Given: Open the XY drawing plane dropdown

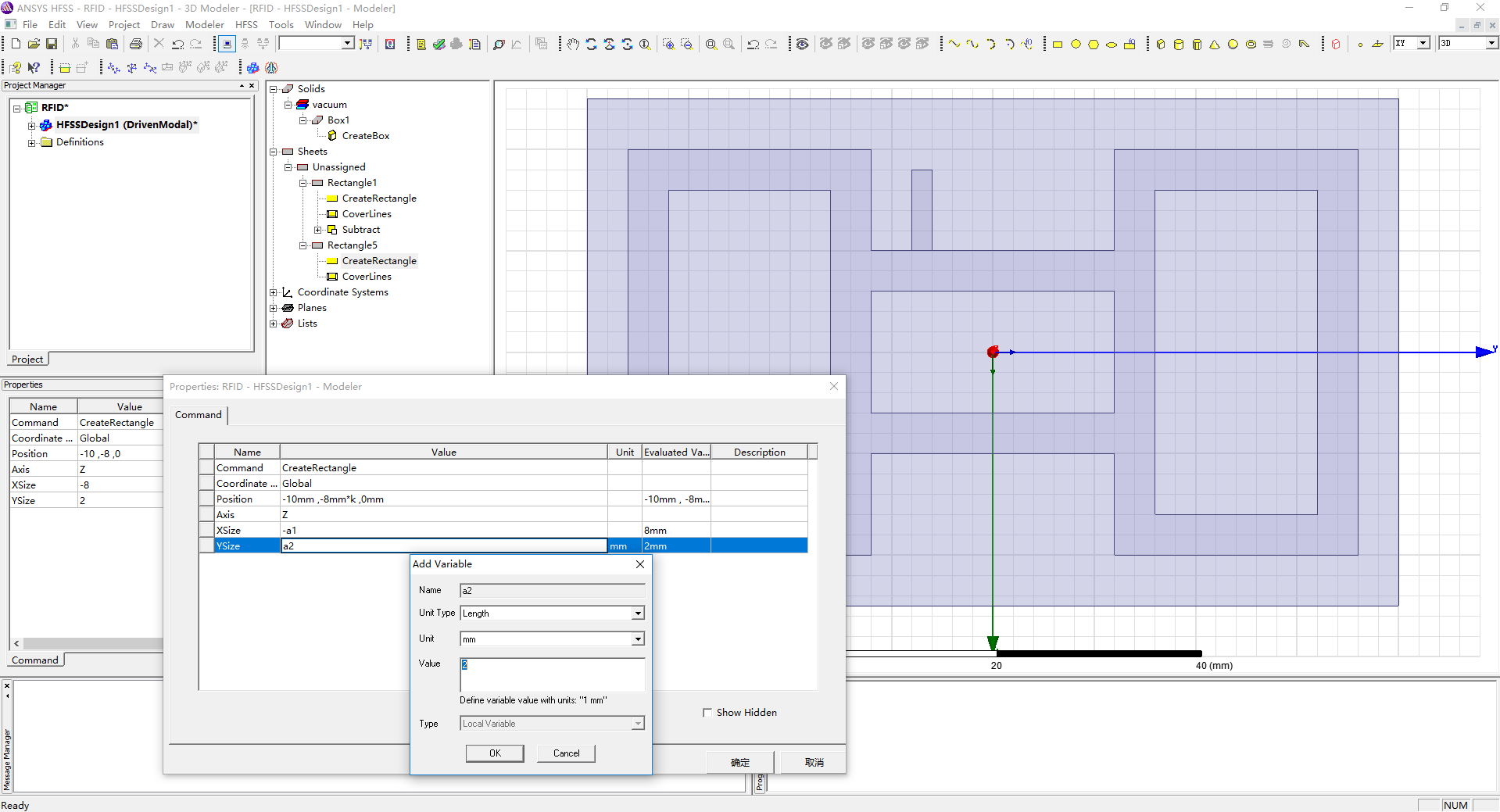Looking at the screenshot, I should pos(1423,44).
